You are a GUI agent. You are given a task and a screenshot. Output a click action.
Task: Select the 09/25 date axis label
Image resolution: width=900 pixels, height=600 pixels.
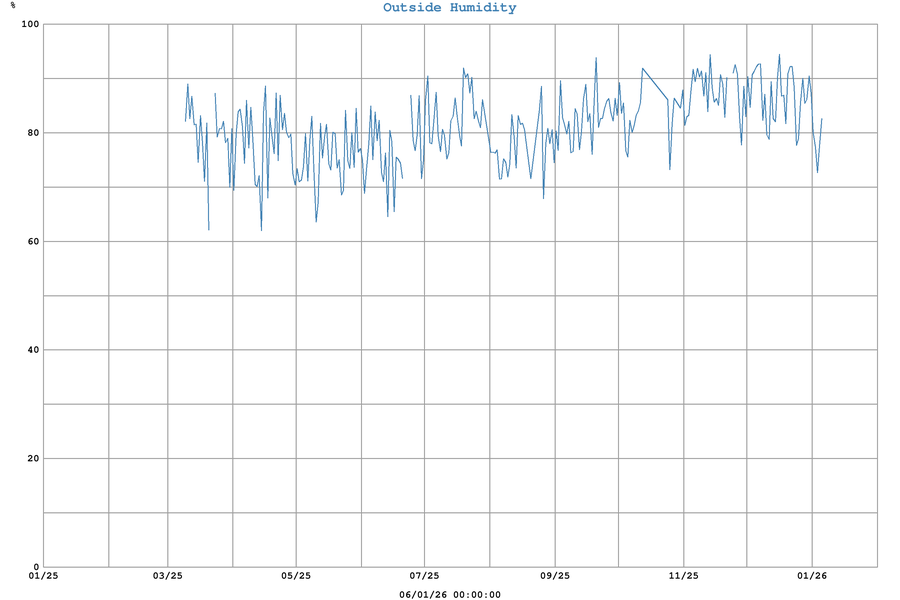pyautogui.click(x=555, y=576)
